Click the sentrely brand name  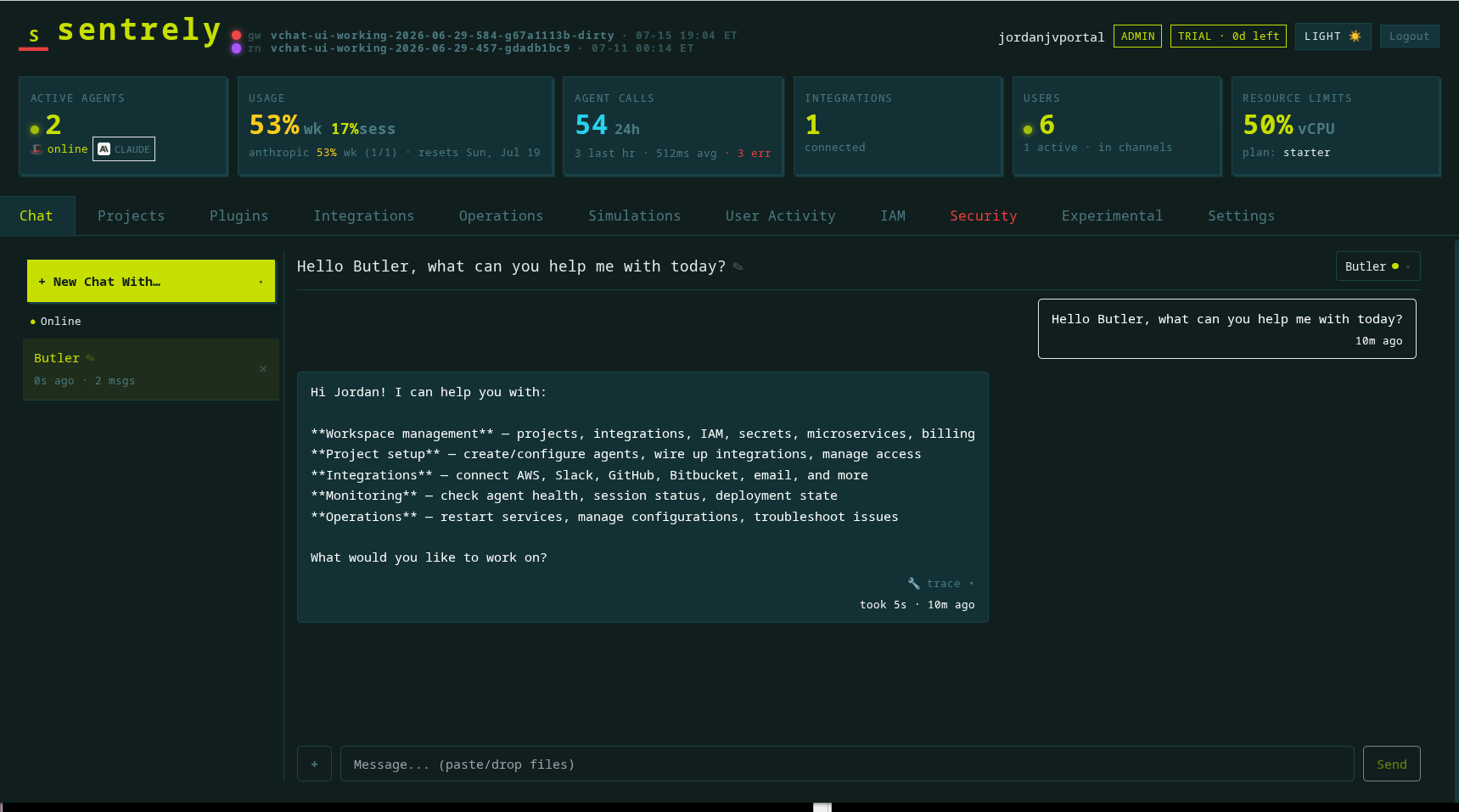(x=139, y=31)
